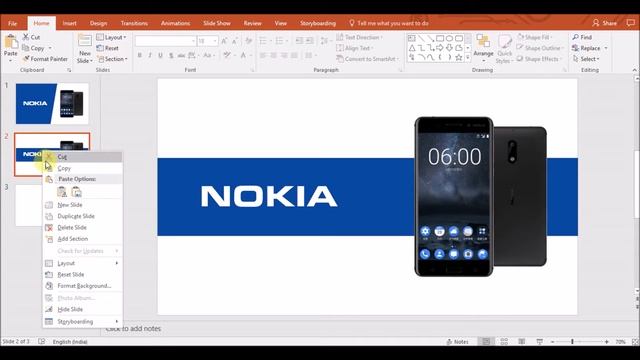This screenshot has height=360, width=640.
Task: Click the New Slide ribbon icon
Action: point(85,41)
